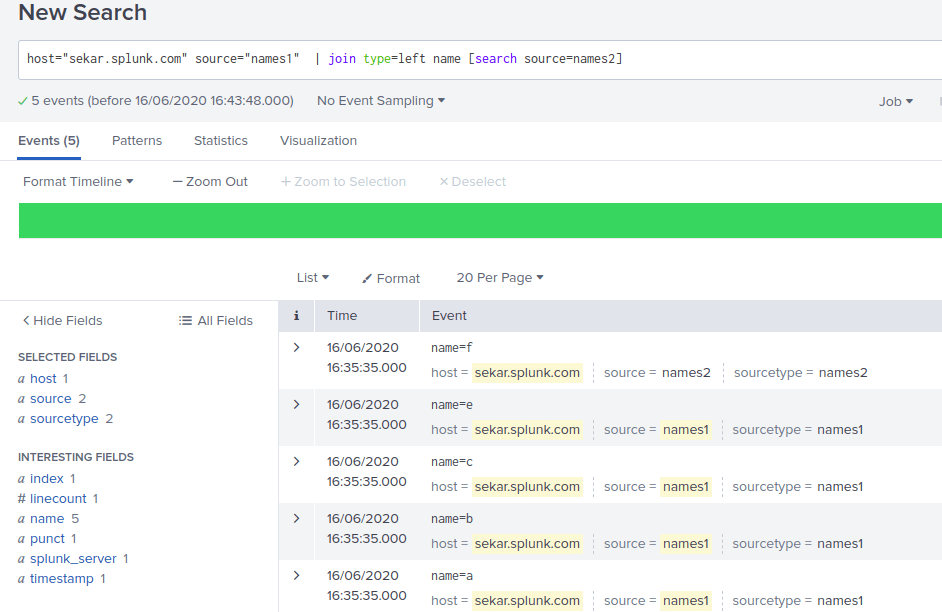Switch to the Statistics tab
Viewport: 942px width, 612px height.
click(x=220, y=140)
